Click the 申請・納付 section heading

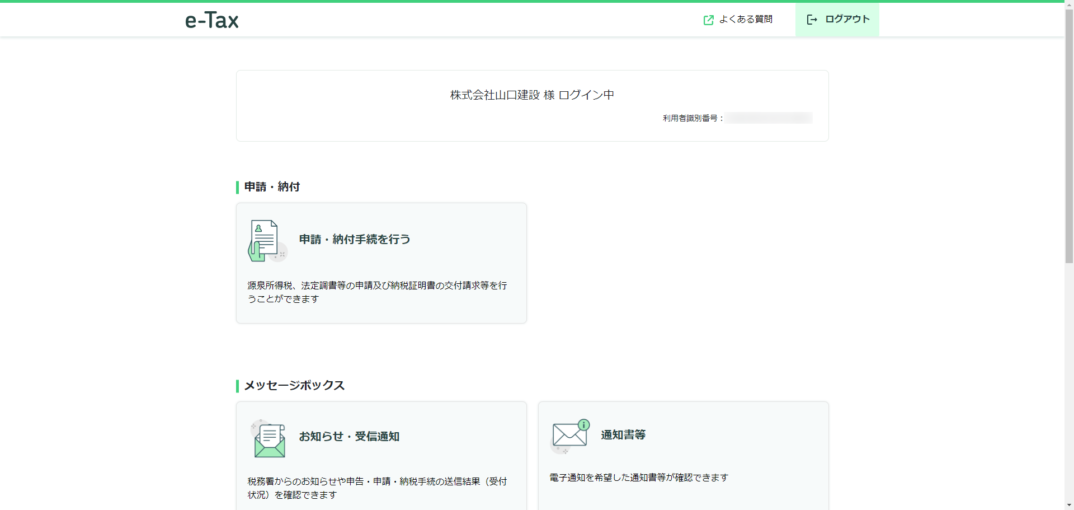coord(272,187)
